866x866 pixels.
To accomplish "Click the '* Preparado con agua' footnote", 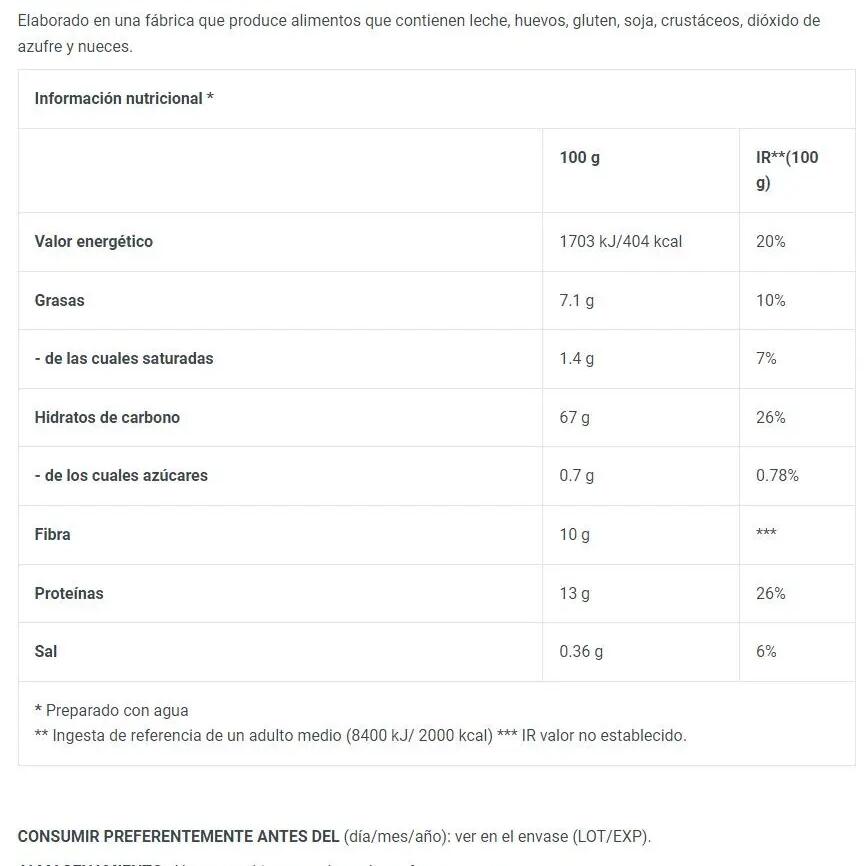I will coord(111,710).
